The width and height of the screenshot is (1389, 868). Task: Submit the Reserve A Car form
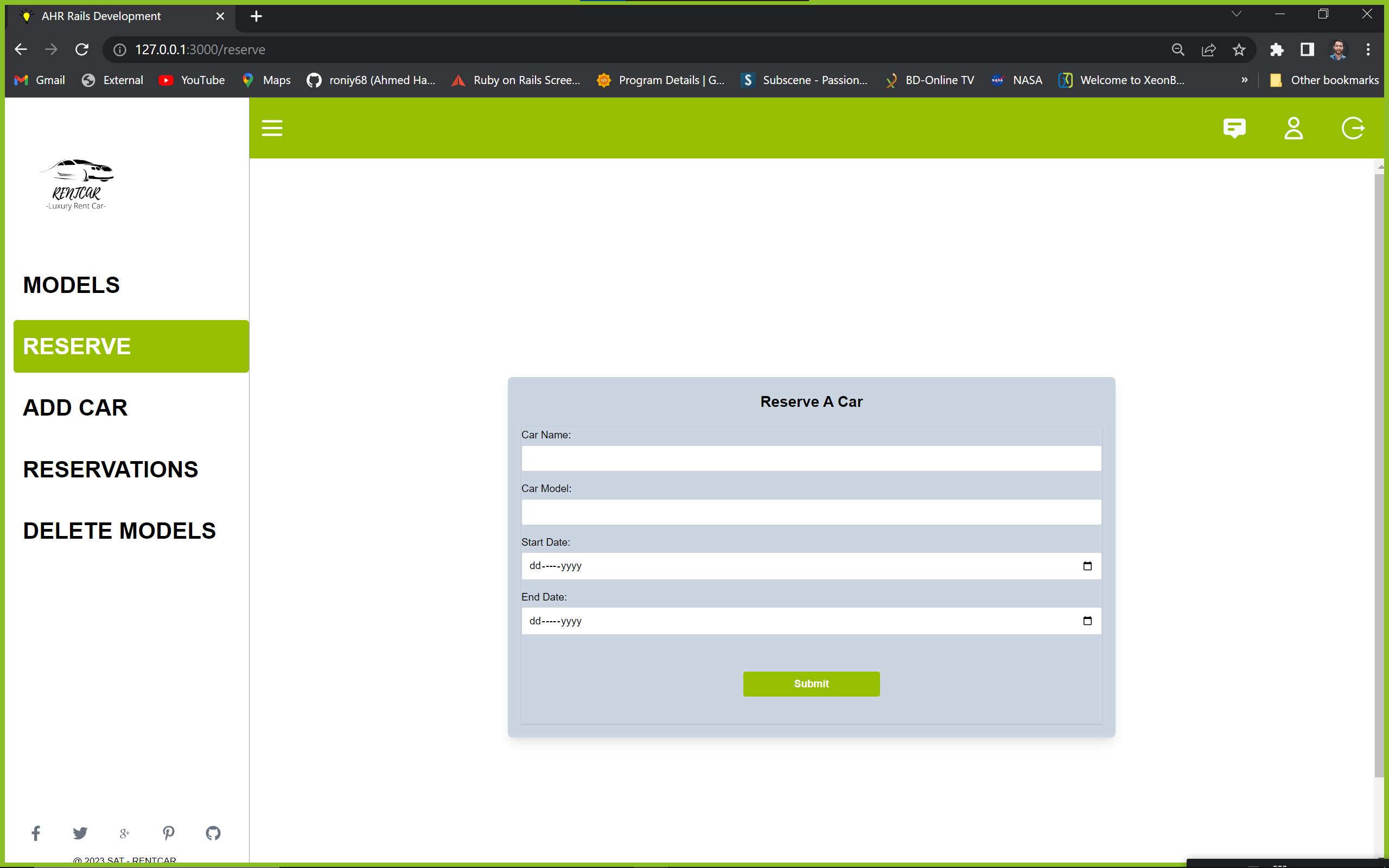point(811,684)
